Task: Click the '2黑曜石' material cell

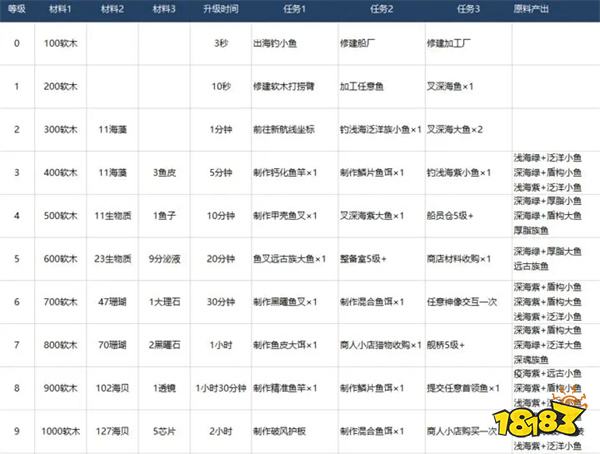Action: tap(164, 345)
